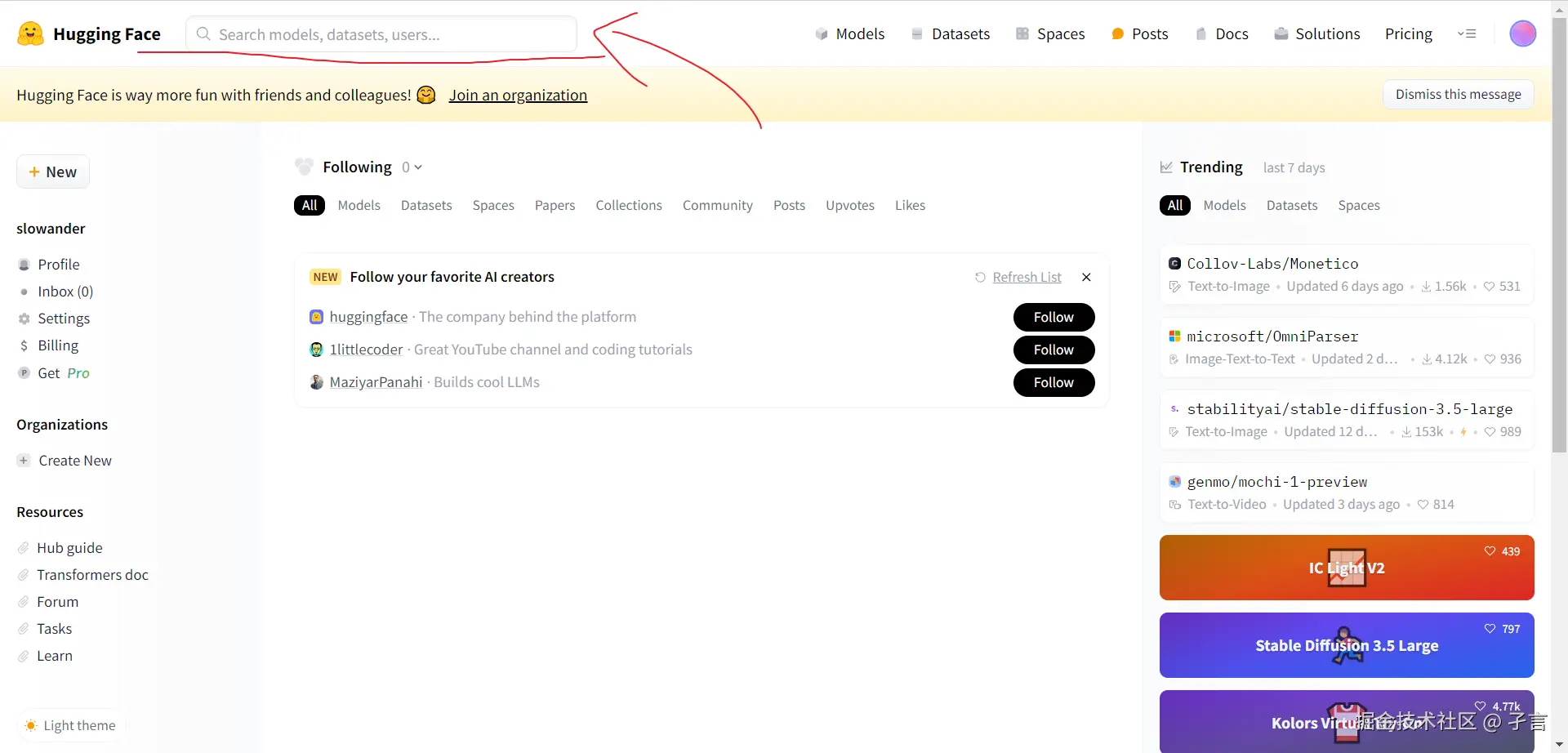1568x753 pixels.
Task: Click the Solutions icon in navbar
Action: tap(1281, 33)
